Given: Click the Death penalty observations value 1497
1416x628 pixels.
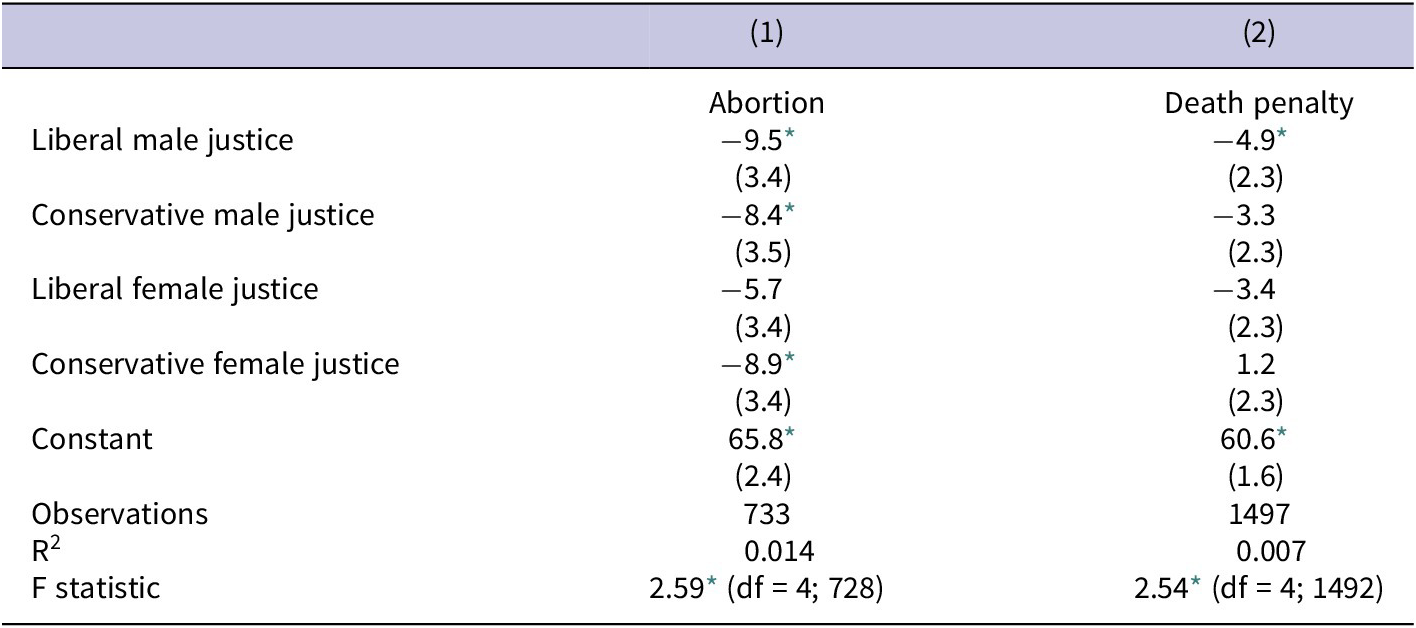Looking at the screenshot, I should tap(1258, 513).
